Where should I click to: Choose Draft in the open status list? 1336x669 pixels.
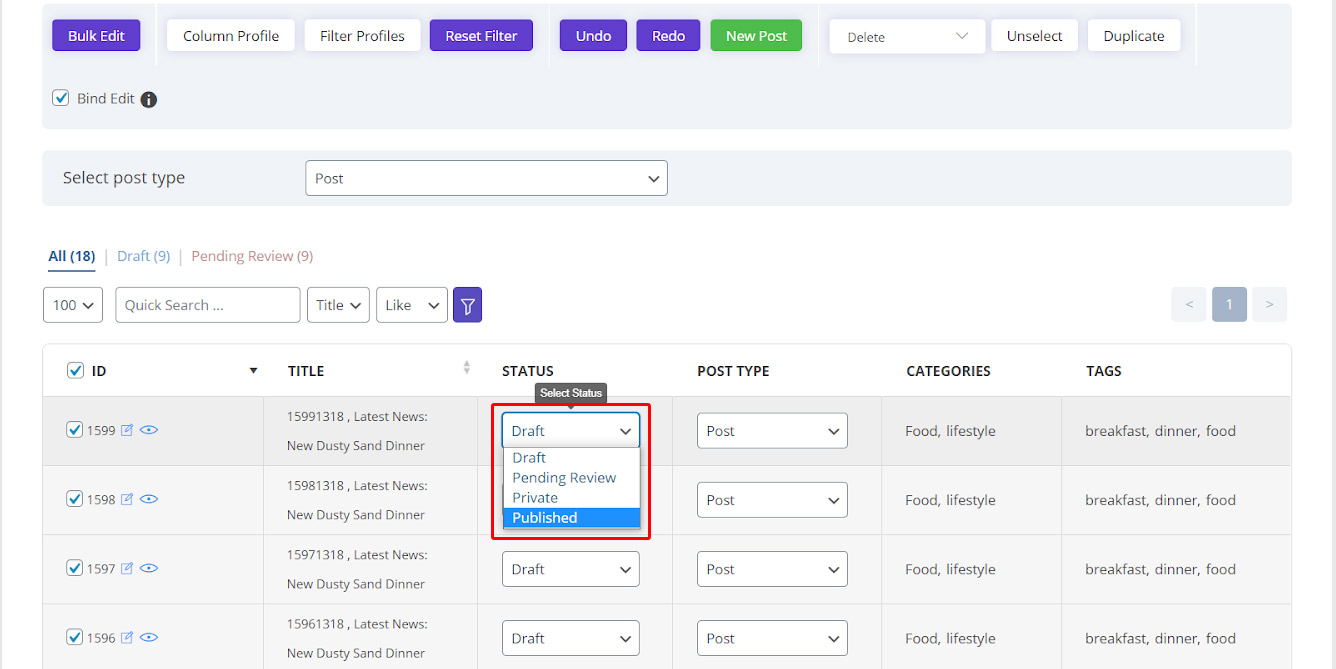[x=571, y=458]
